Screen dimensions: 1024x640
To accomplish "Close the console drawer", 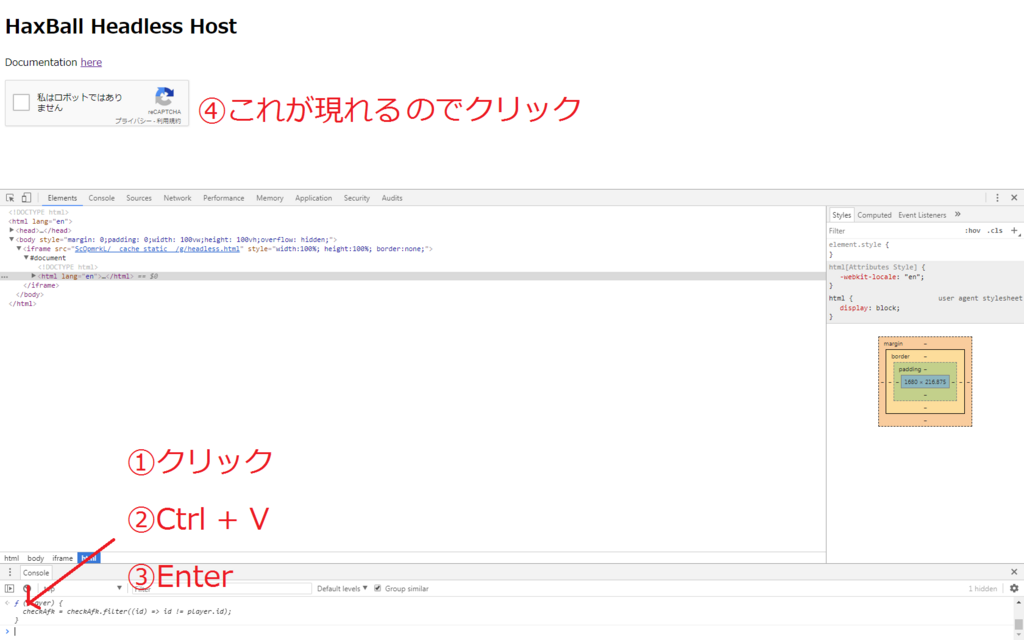I will pos(1014,572).
